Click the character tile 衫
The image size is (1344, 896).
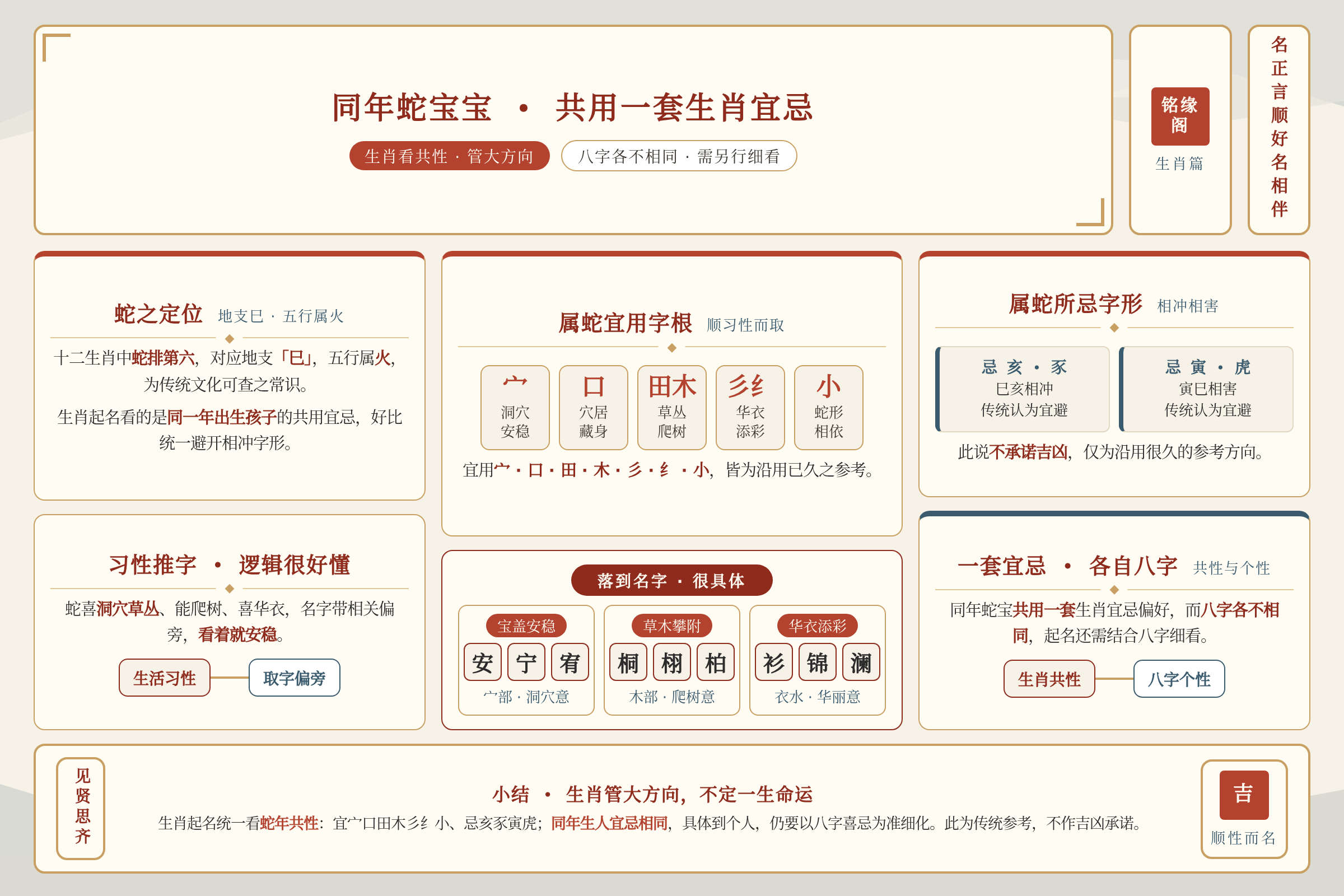click(x=774, y=662)
